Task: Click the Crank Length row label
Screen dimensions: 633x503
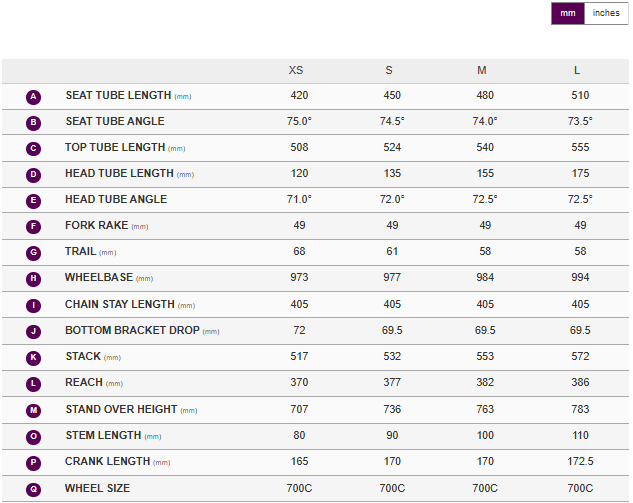Action: [x=108, y=462]
